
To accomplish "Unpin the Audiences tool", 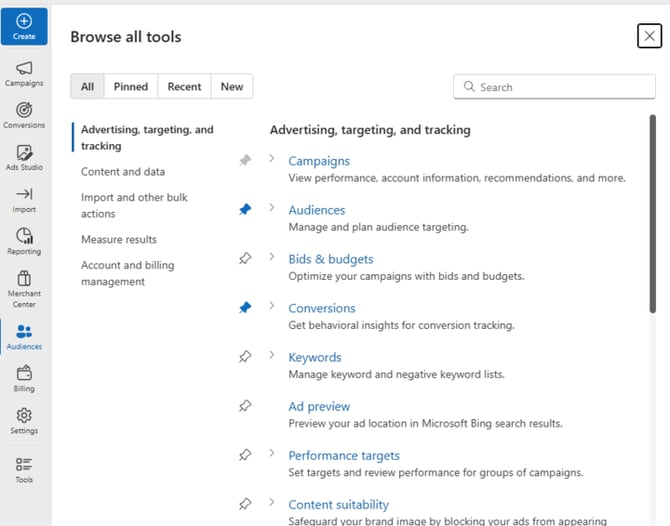I will click(245, 210).
